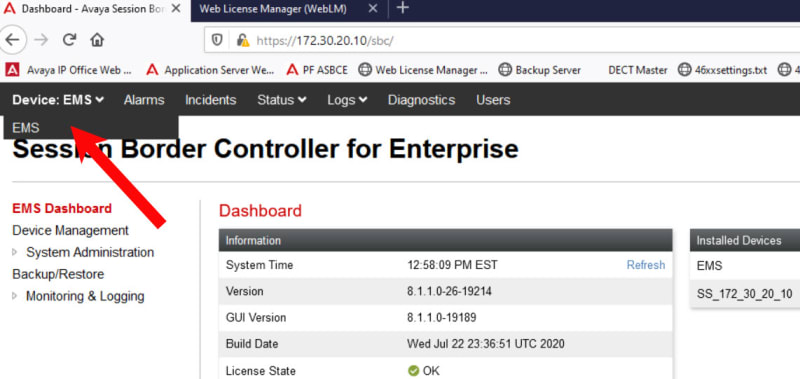Reload the page with the refresh icon
Viewport: 800px width, 379px height.
click(x=69, y=40)
